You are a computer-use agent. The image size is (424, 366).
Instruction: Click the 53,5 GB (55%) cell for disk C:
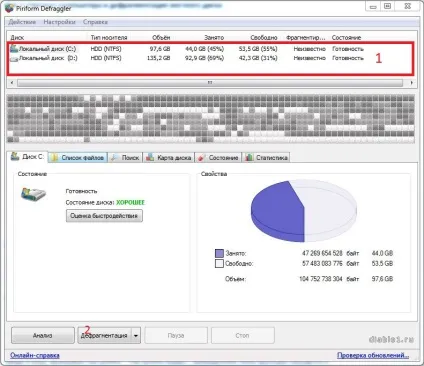pyautogui.click(x=258, y=49)
